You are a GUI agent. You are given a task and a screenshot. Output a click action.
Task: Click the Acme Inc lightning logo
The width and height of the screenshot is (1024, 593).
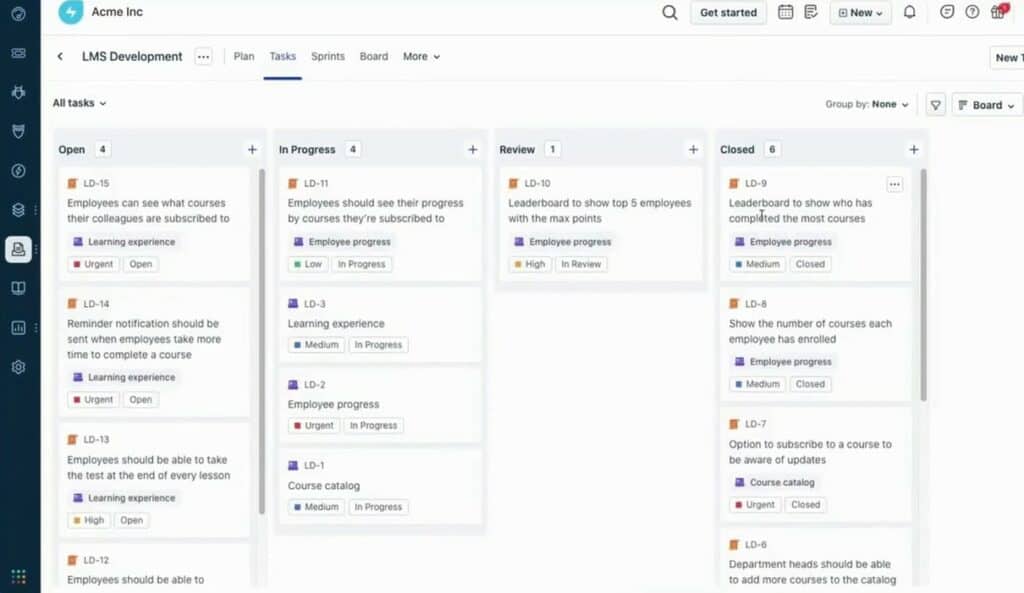(71, 12)
